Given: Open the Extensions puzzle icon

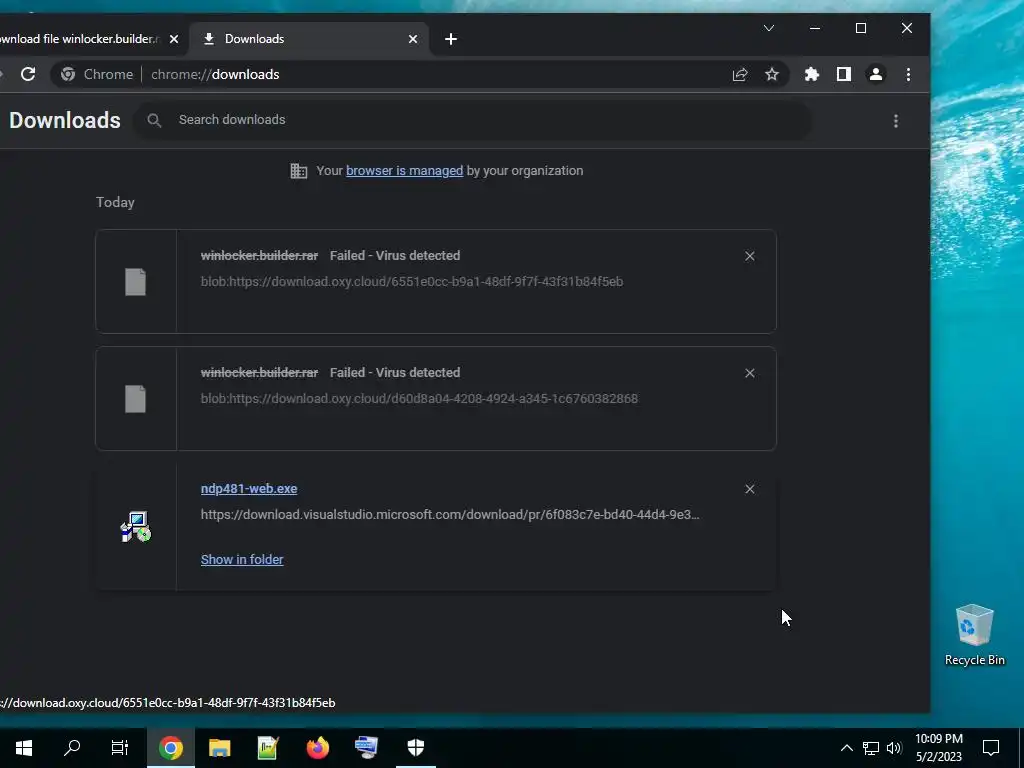Looking at the screenshot, I should coord(812,74).
